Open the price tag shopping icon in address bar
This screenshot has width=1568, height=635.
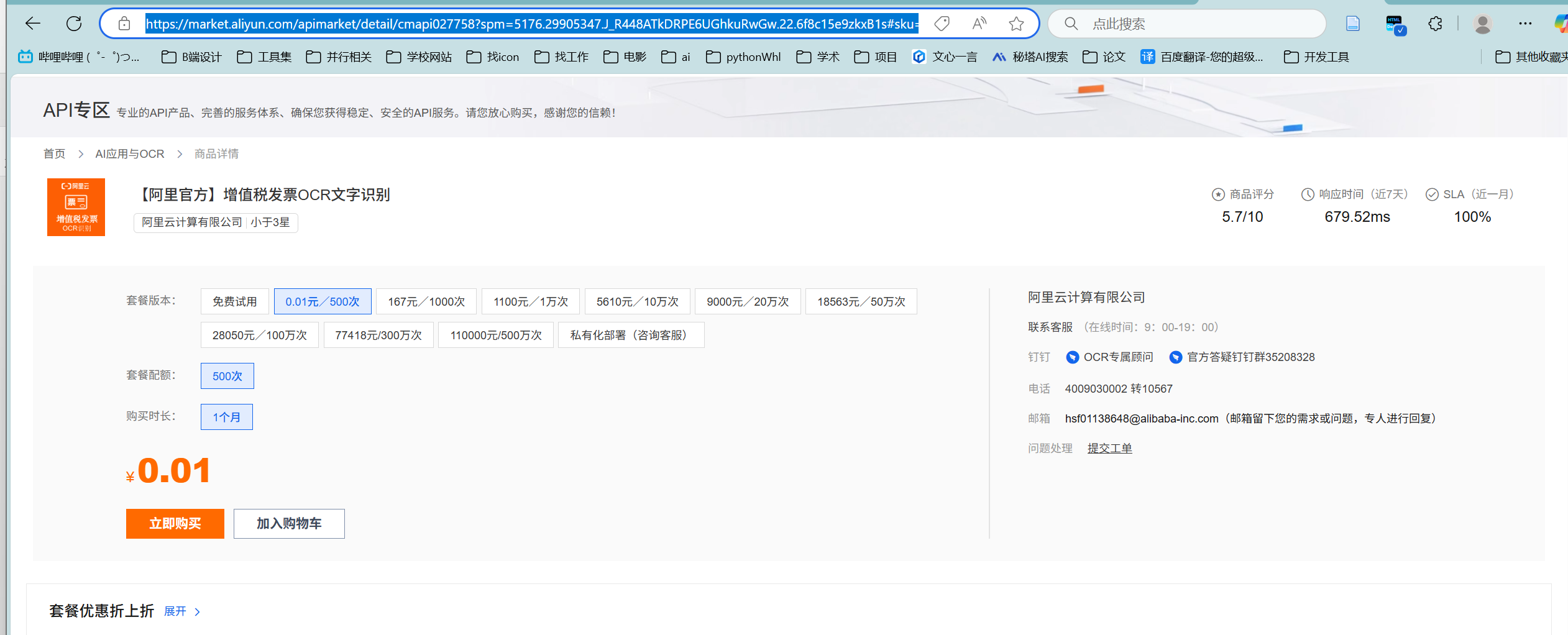click(942, 24)
